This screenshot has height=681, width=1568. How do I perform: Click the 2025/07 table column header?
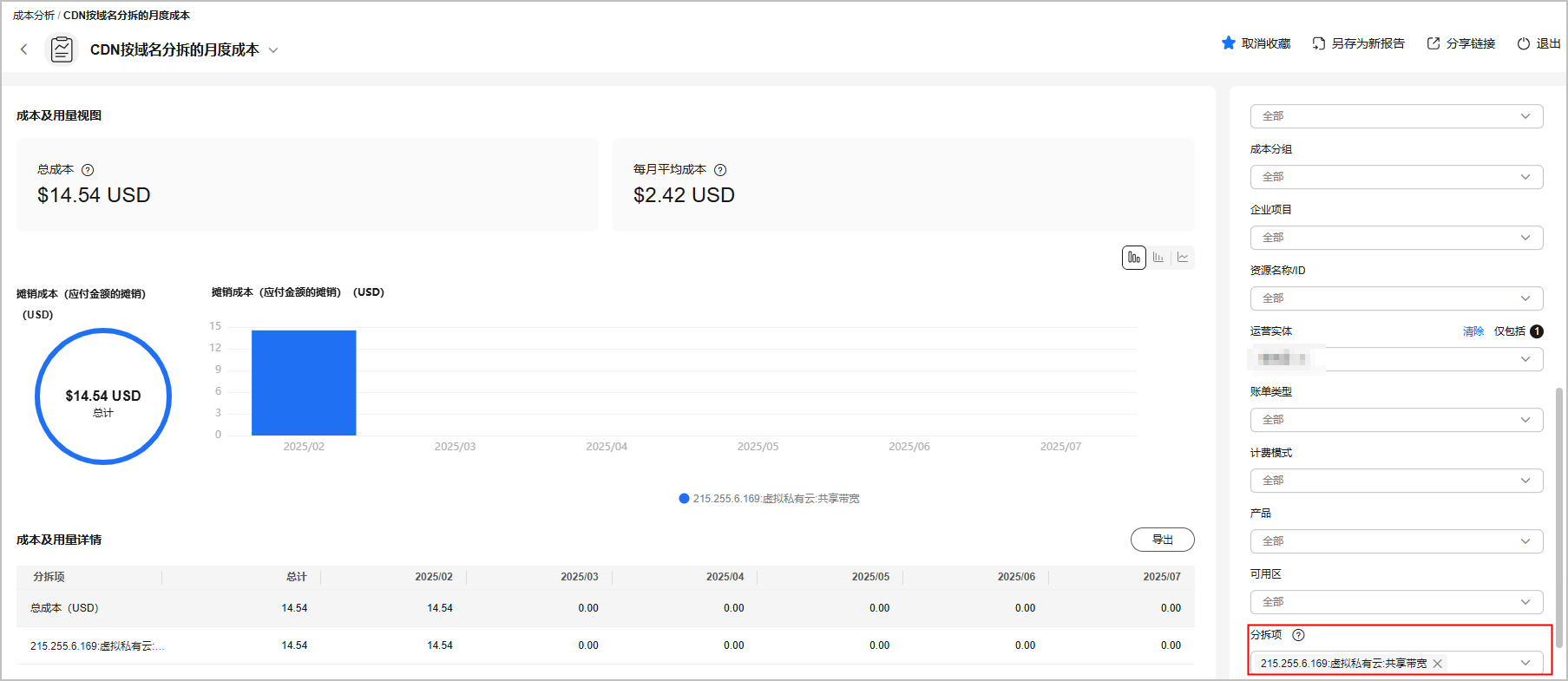[1162, 577]
